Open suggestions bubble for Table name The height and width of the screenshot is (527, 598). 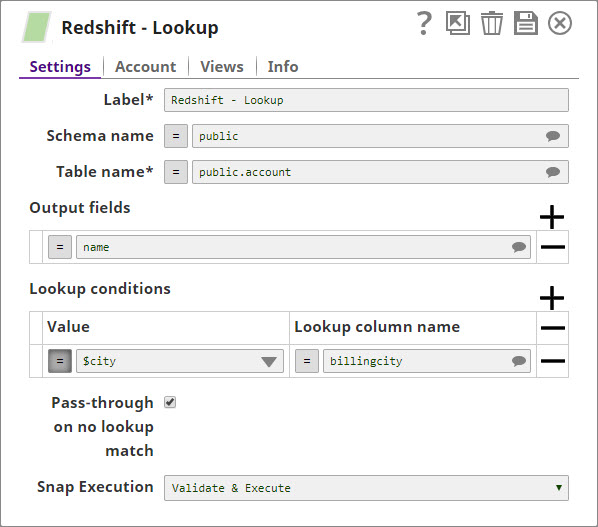(553, 172)
